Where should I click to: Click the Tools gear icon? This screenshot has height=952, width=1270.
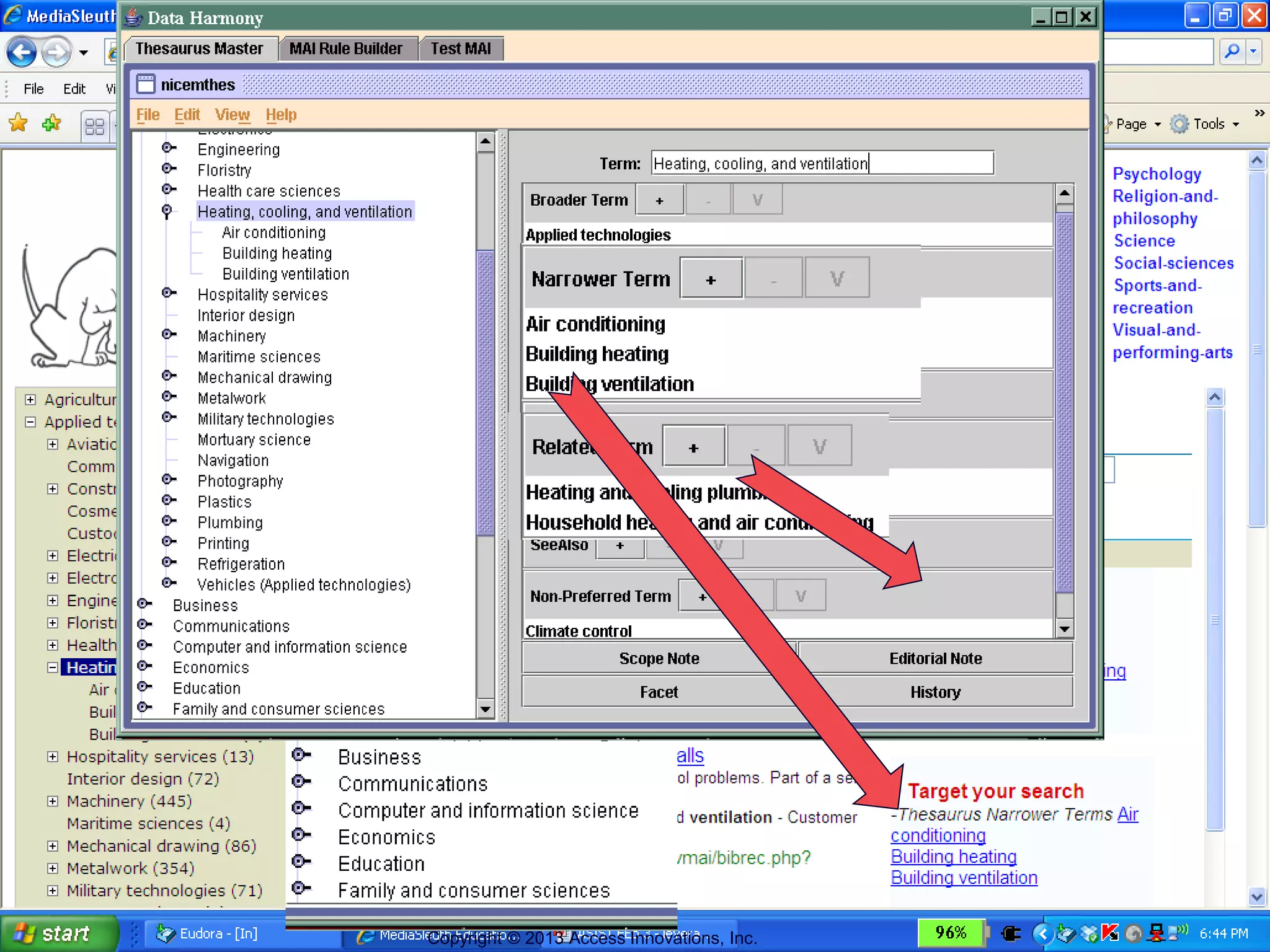point(1179,124)
